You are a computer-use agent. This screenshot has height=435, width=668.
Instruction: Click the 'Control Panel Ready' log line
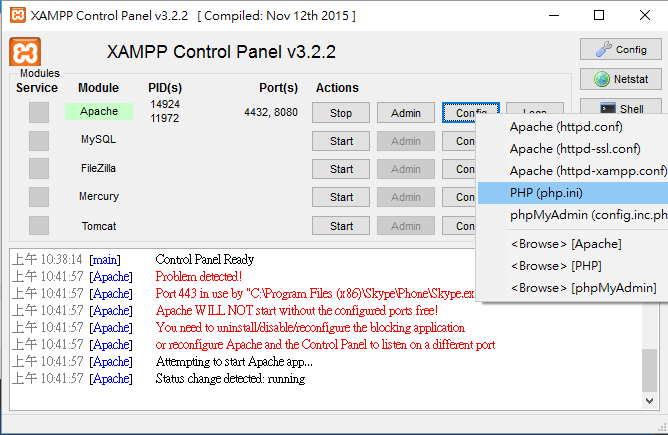pyautogui.click(x=204, y=259)
